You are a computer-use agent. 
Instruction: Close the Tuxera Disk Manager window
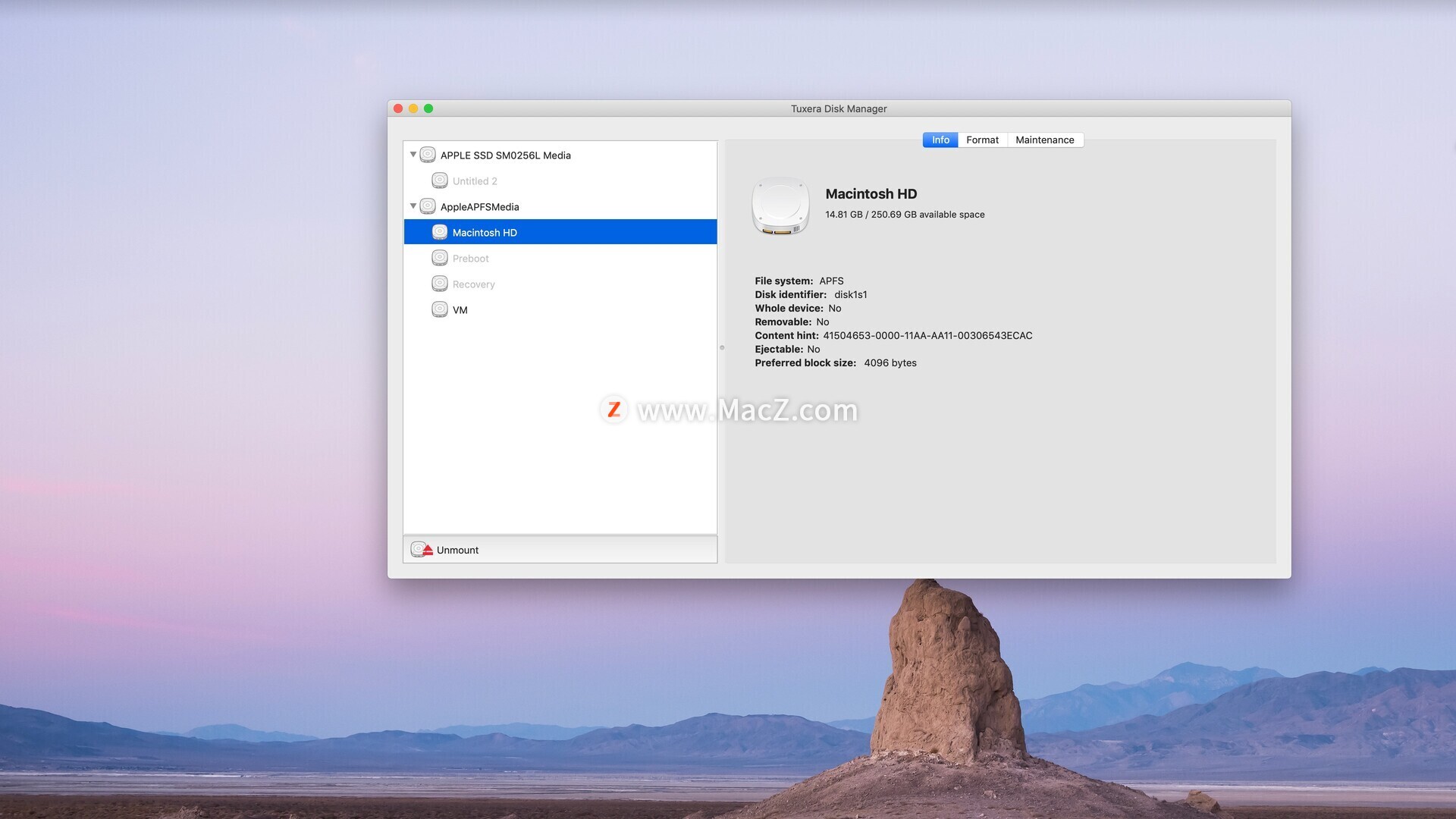398,108
